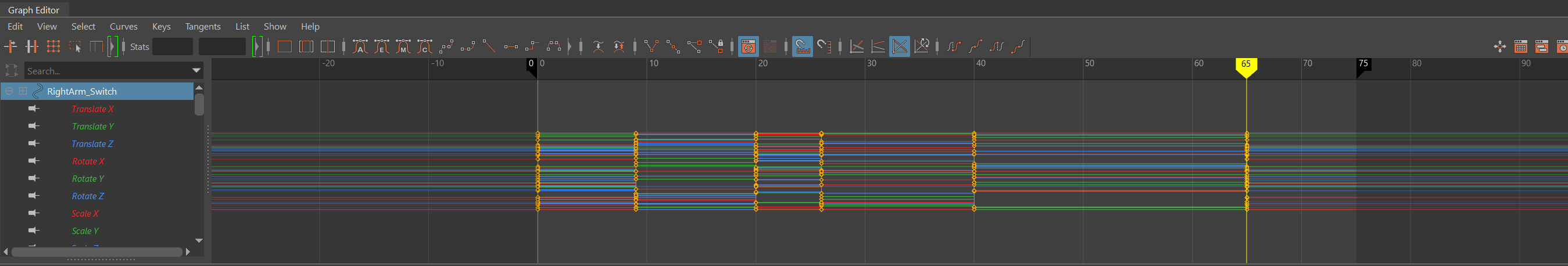The image size is (1568, 266).
Task: Click the Stats time input field
Action: point(172,46)
